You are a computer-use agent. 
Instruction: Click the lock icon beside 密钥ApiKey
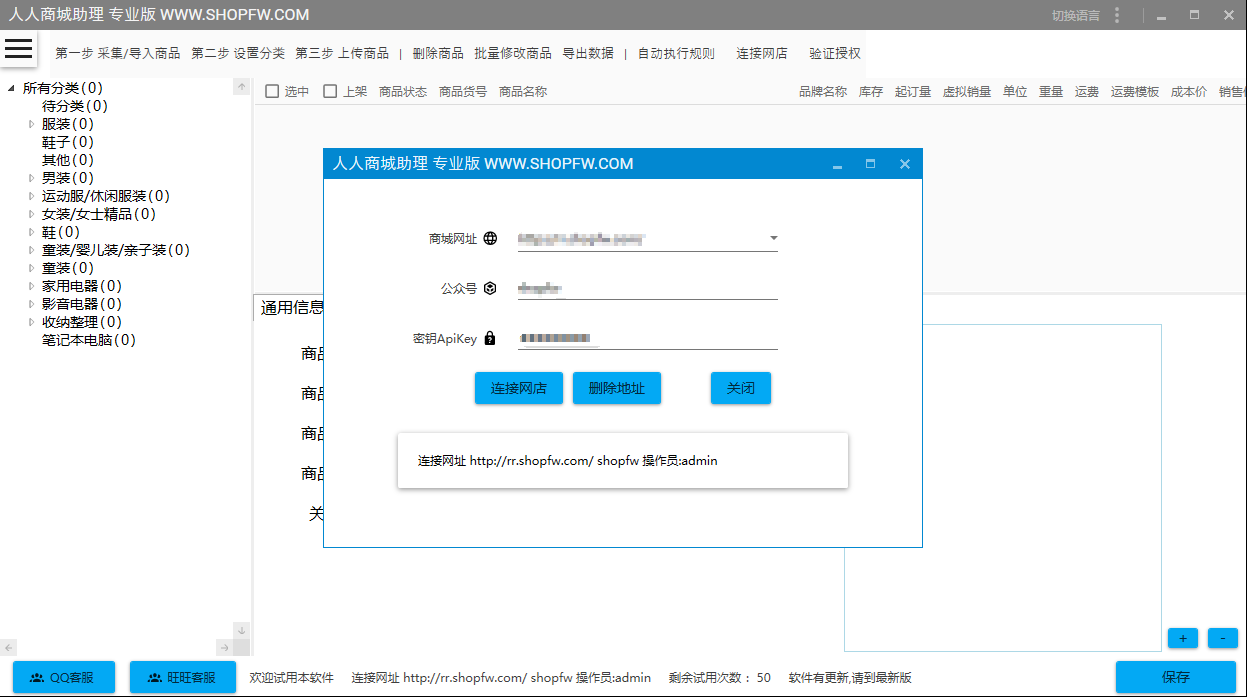[490, 339]
